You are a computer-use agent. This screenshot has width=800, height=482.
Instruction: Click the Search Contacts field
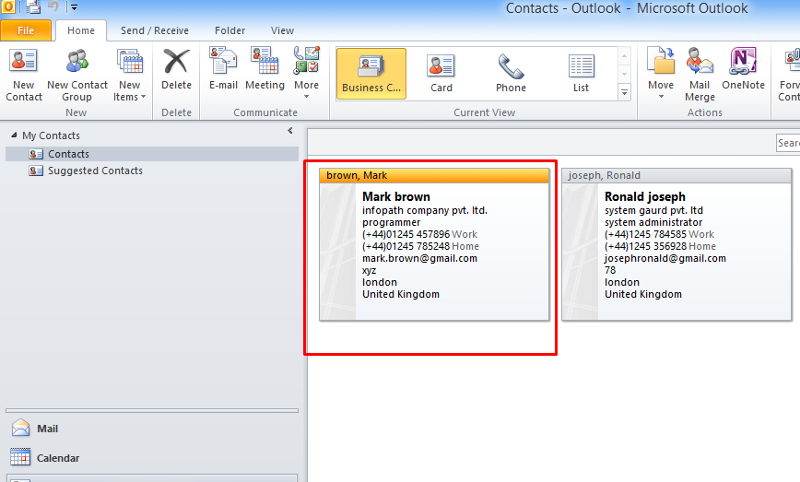(788, 143)
